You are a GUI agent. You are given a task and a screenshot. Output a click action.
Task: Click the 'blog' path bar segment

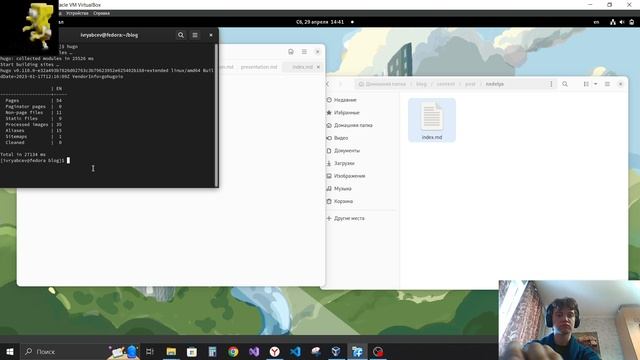[x=421, y=84]
